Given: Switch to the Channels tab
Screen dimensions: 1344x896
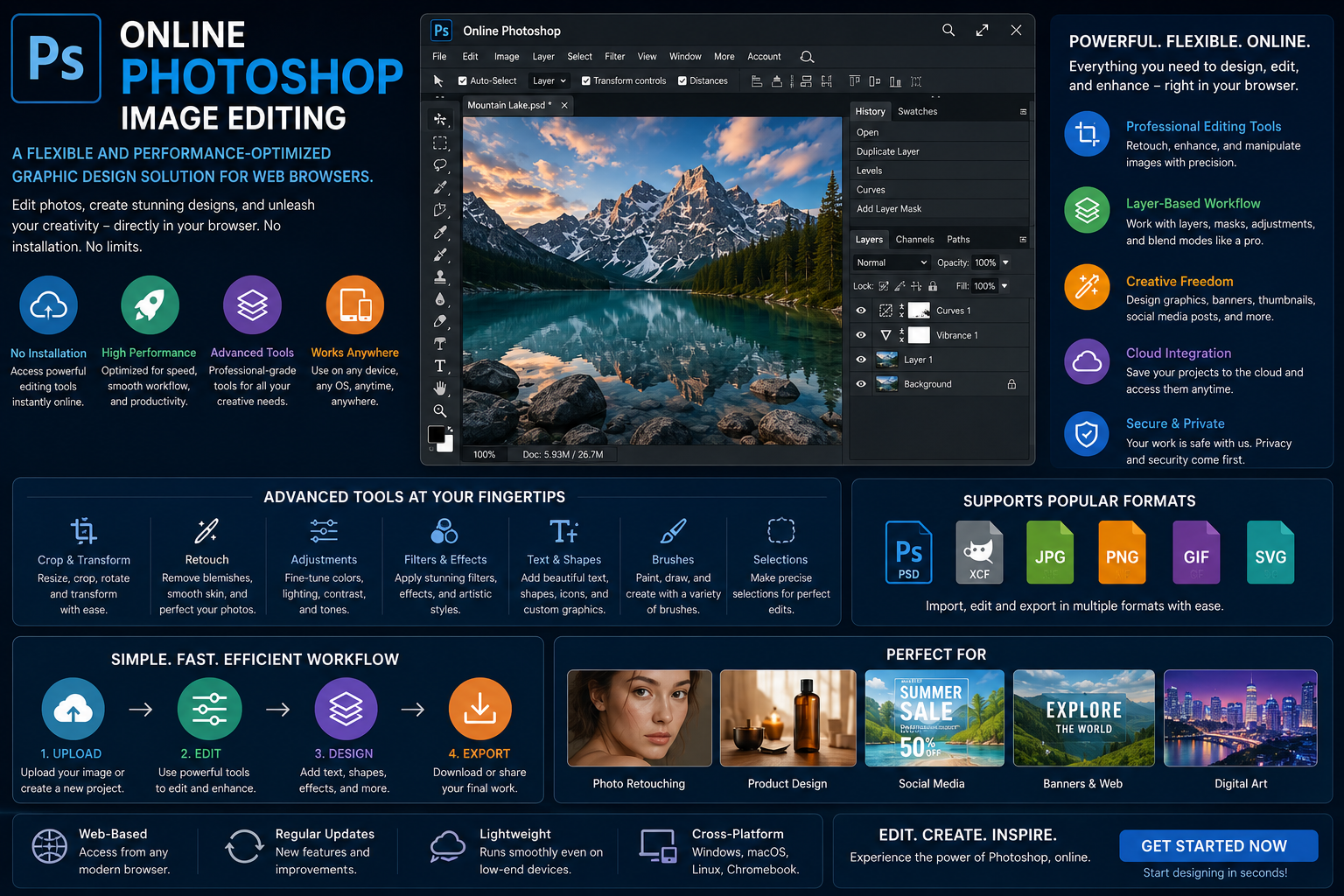Looking at the screenshot, I should tap(914, 240).
